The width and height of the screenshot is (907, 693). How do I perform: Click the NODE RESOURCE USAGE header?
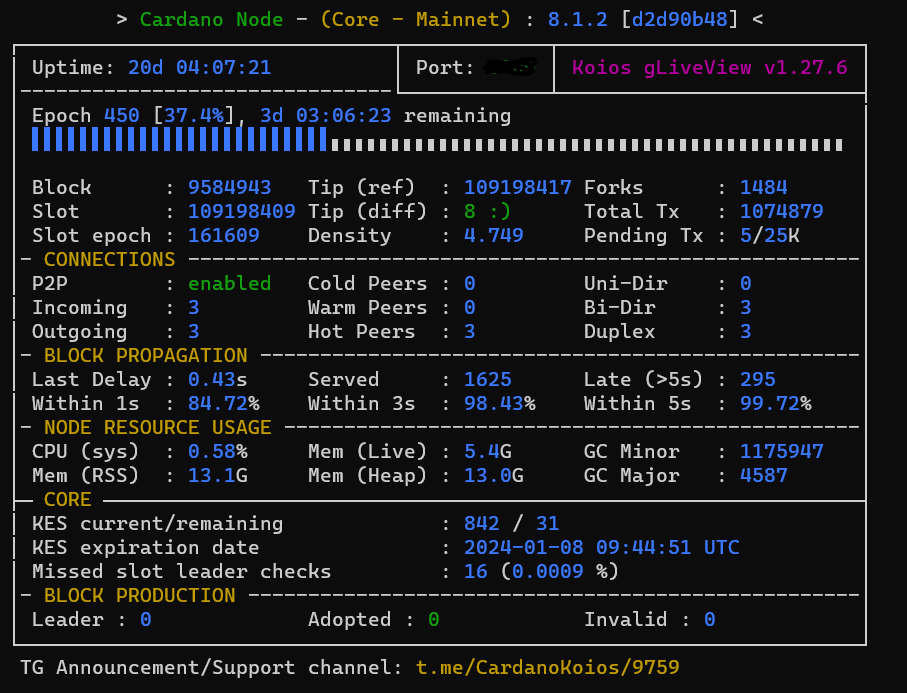coord(157,427)
